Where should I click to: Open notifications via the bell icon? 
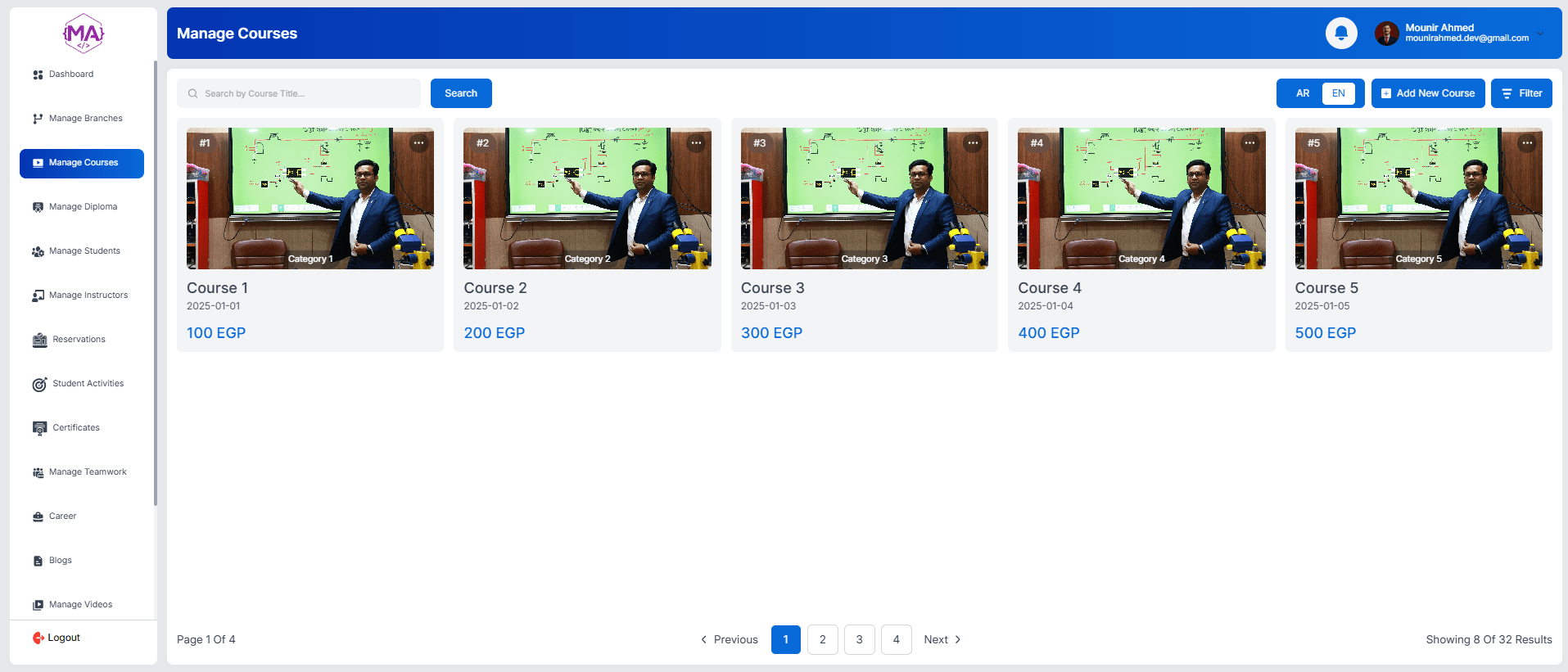point(1341,33)
